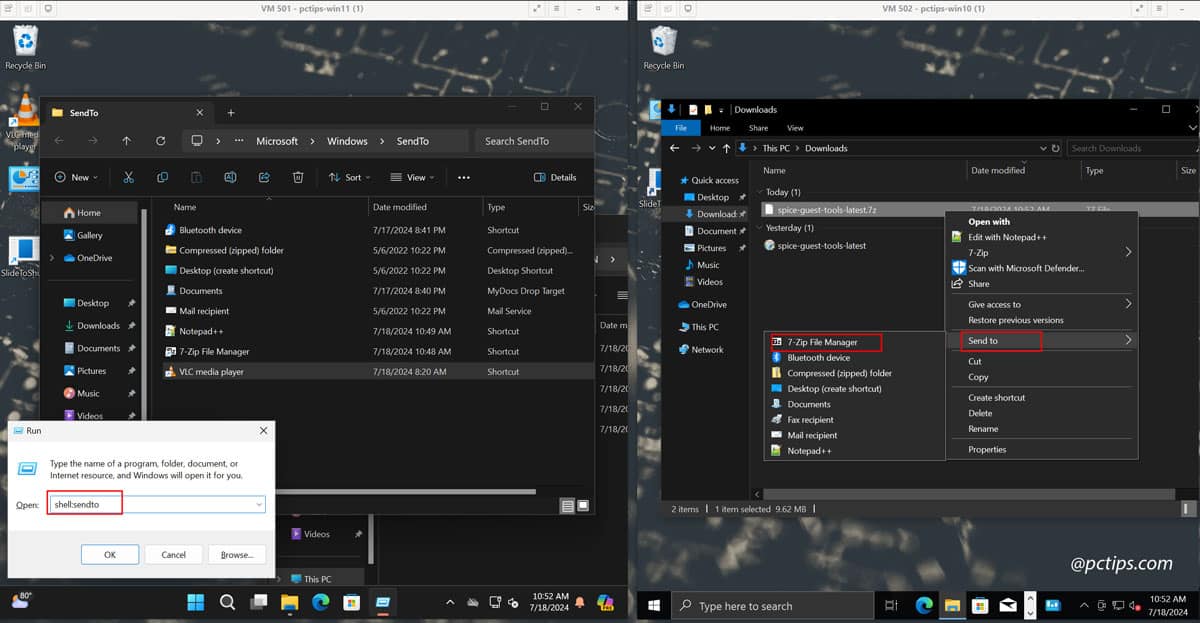Click the Copy icon in the Explorer toolbar

pos(162,177)
